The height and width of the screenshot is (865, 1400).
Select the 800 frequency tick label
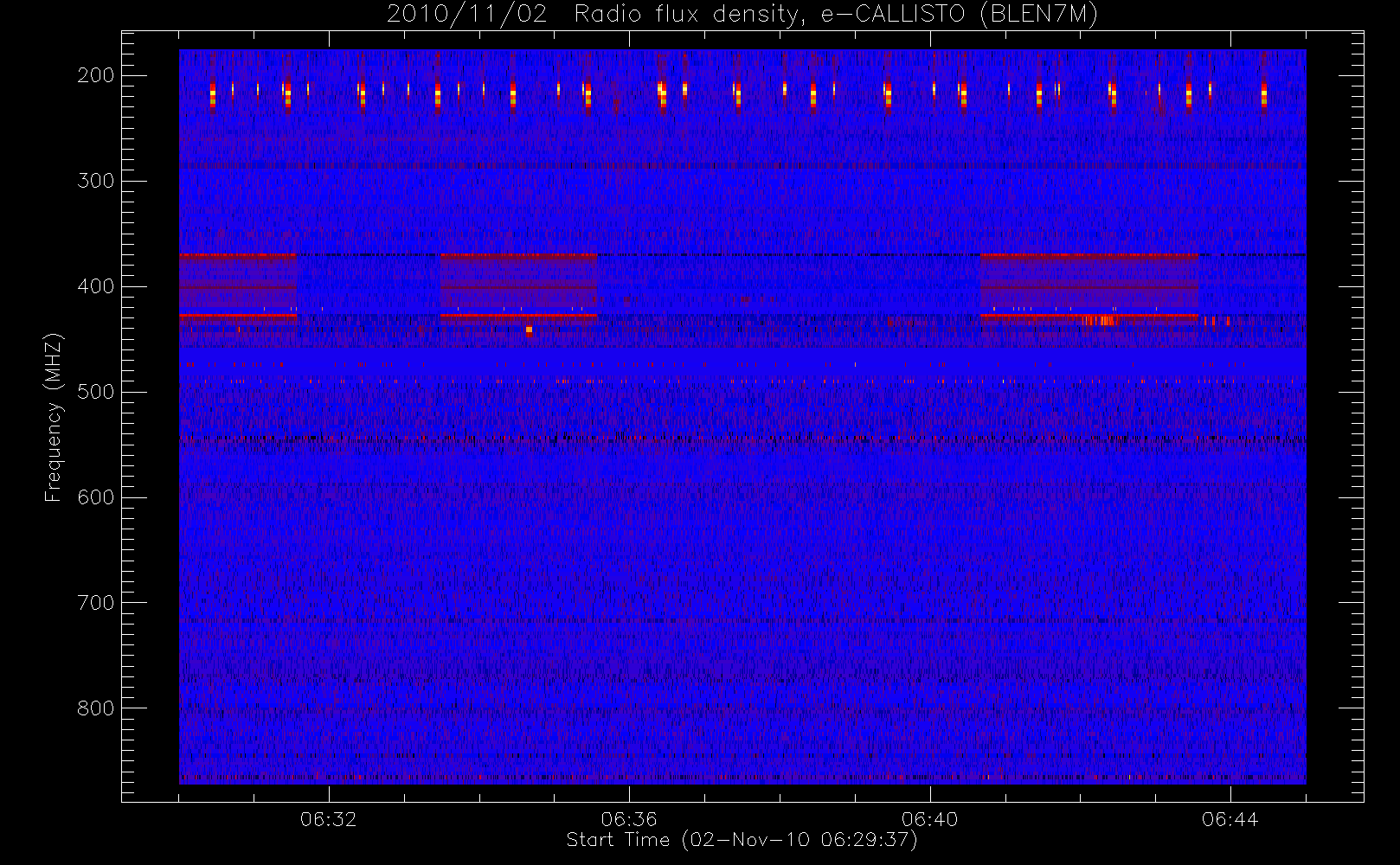(x=96, y=708)
